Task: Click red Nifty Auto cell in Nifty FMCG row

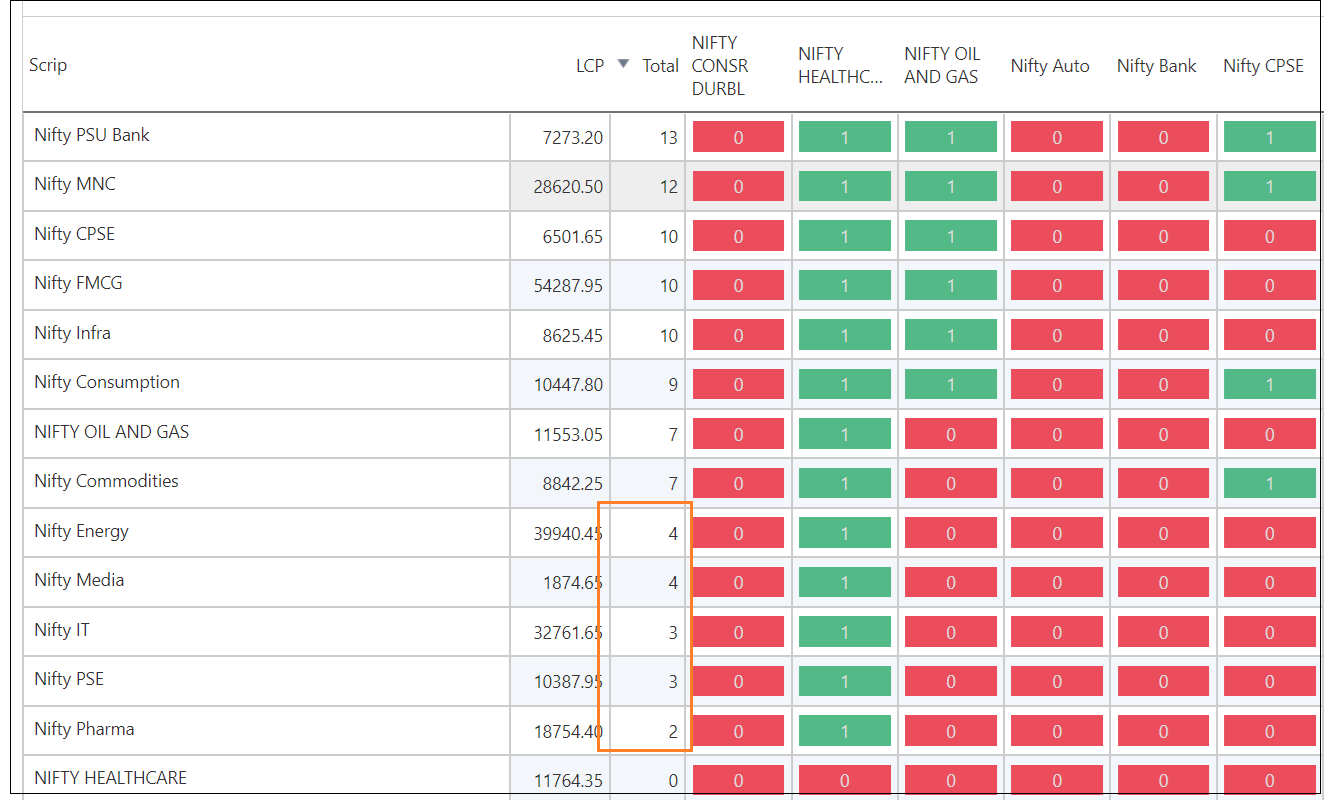Action: coord(1057,286)
